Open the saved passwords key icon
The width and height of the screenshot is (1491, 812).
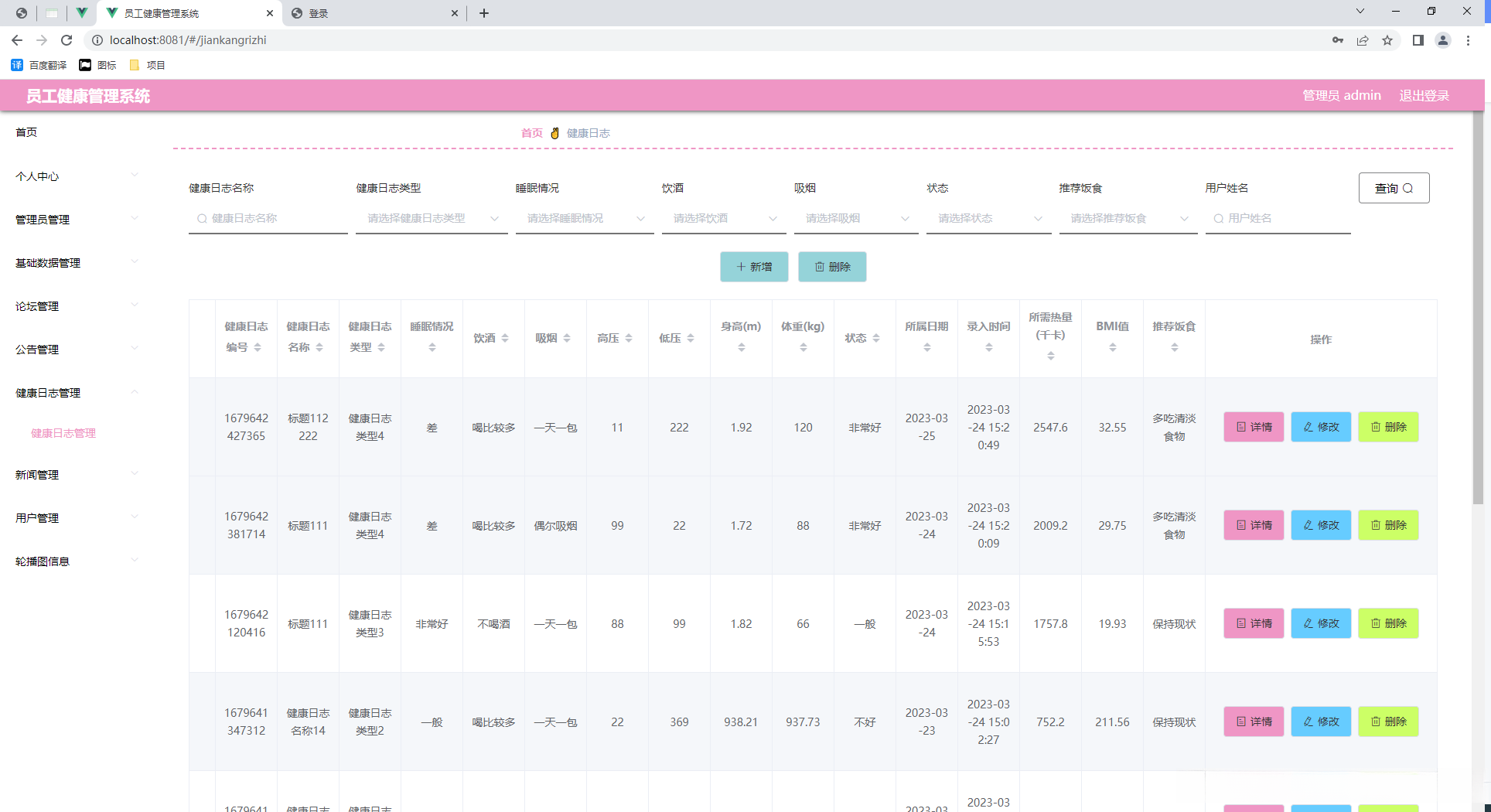click(1338, 40)
